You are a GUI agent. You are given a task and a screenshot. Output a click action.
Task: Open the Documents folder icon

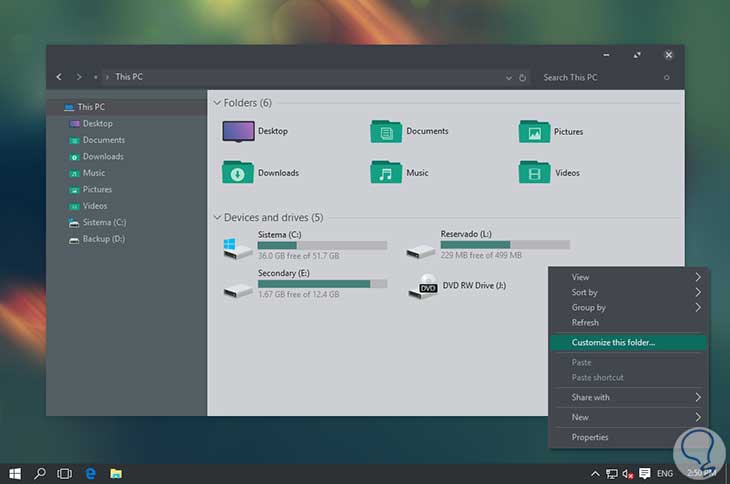click(x=386, y=131)
